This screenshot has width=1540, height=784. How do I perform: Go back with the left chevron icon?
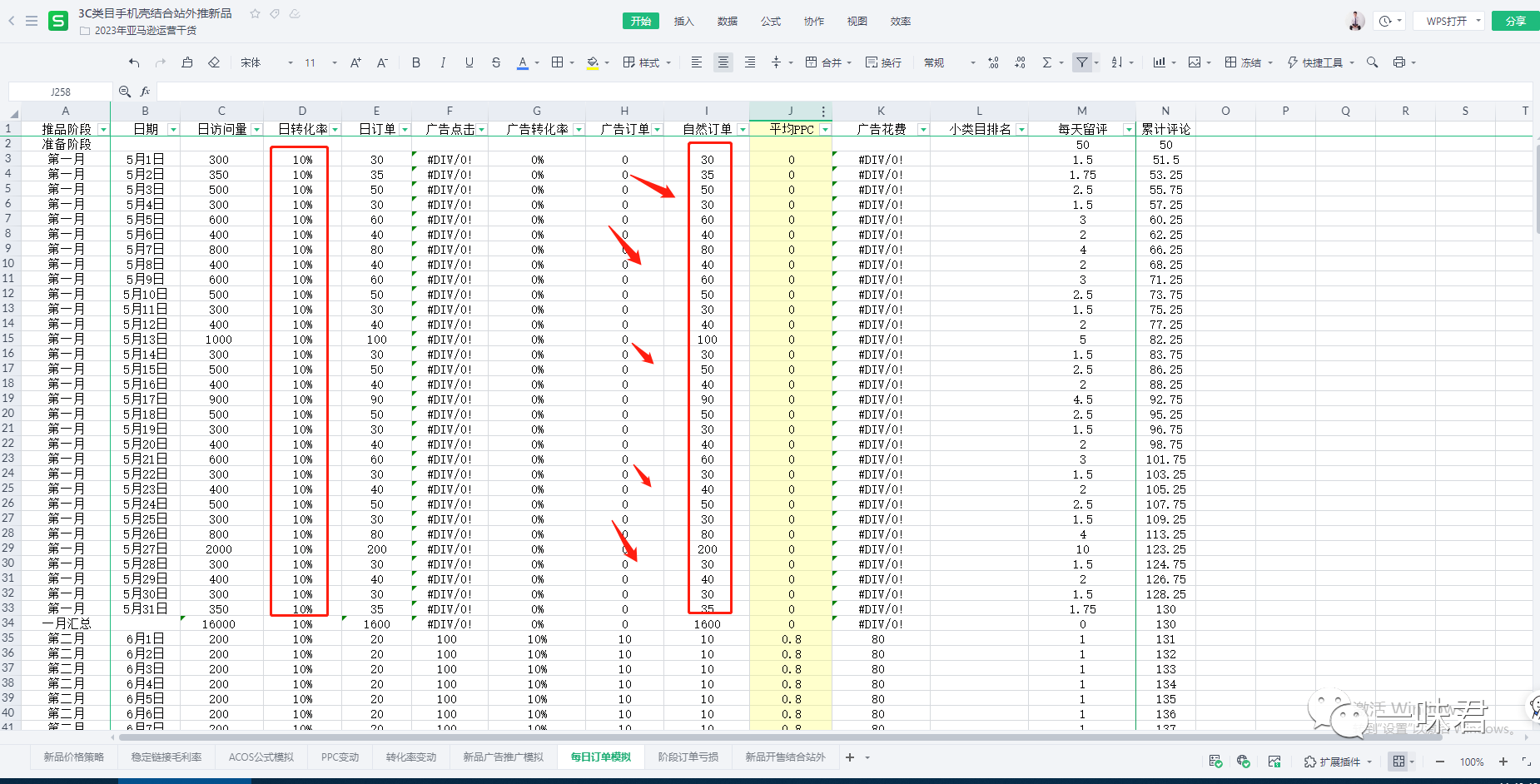click(x=12, y=21)
